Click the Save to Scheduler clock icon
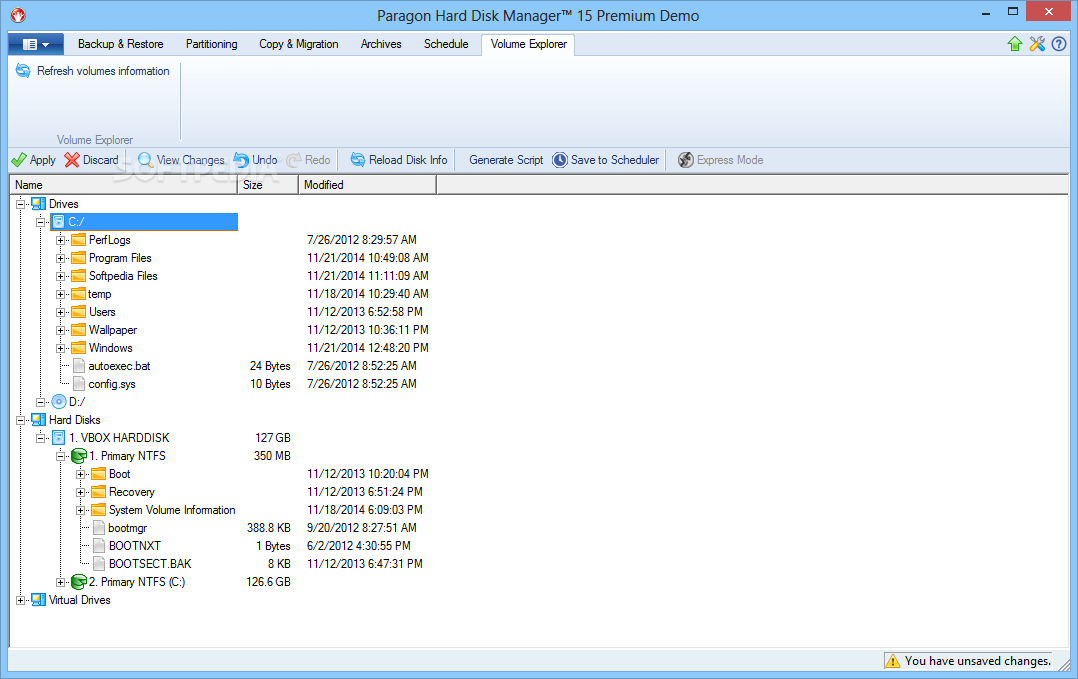 [x=560, y=160]
